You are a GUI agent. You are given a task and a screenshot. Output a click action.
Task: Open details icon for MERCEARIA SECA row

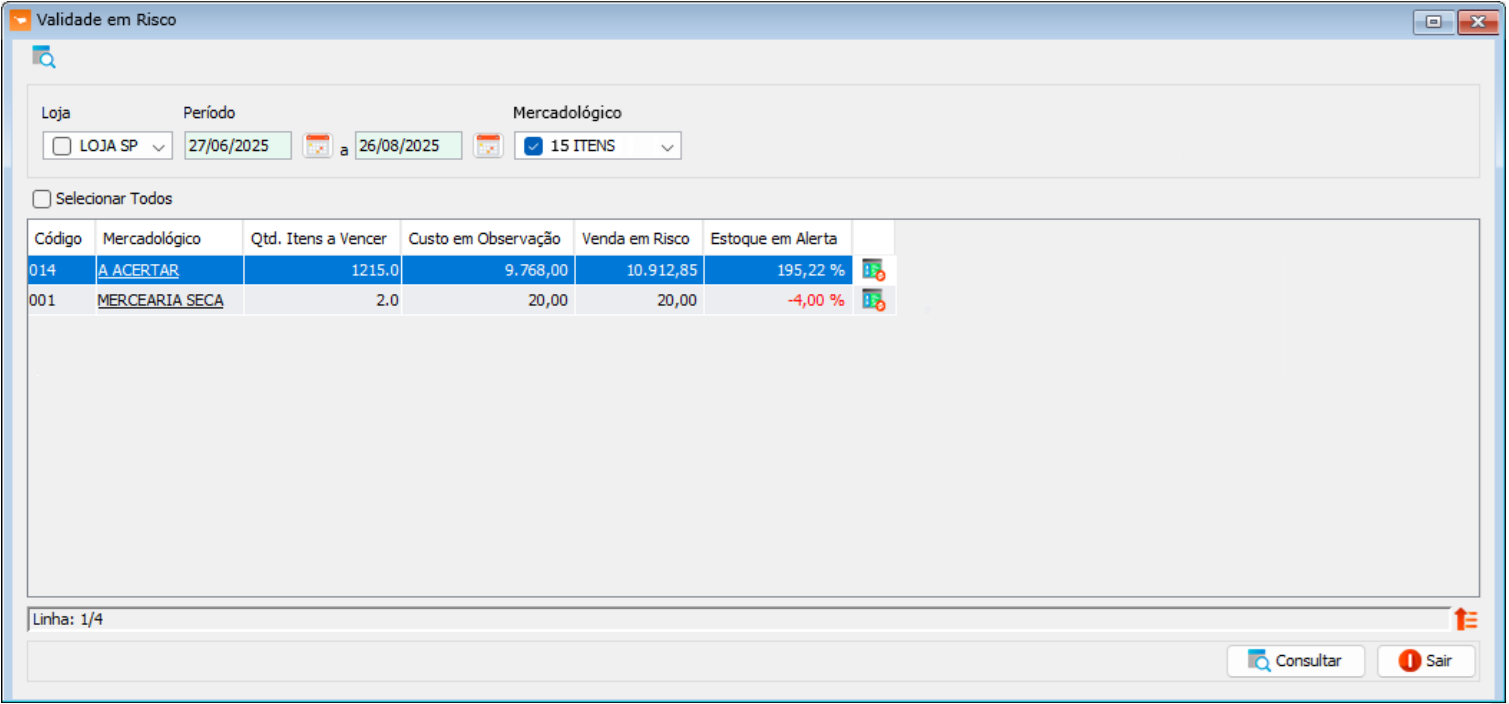click(873, 300)
